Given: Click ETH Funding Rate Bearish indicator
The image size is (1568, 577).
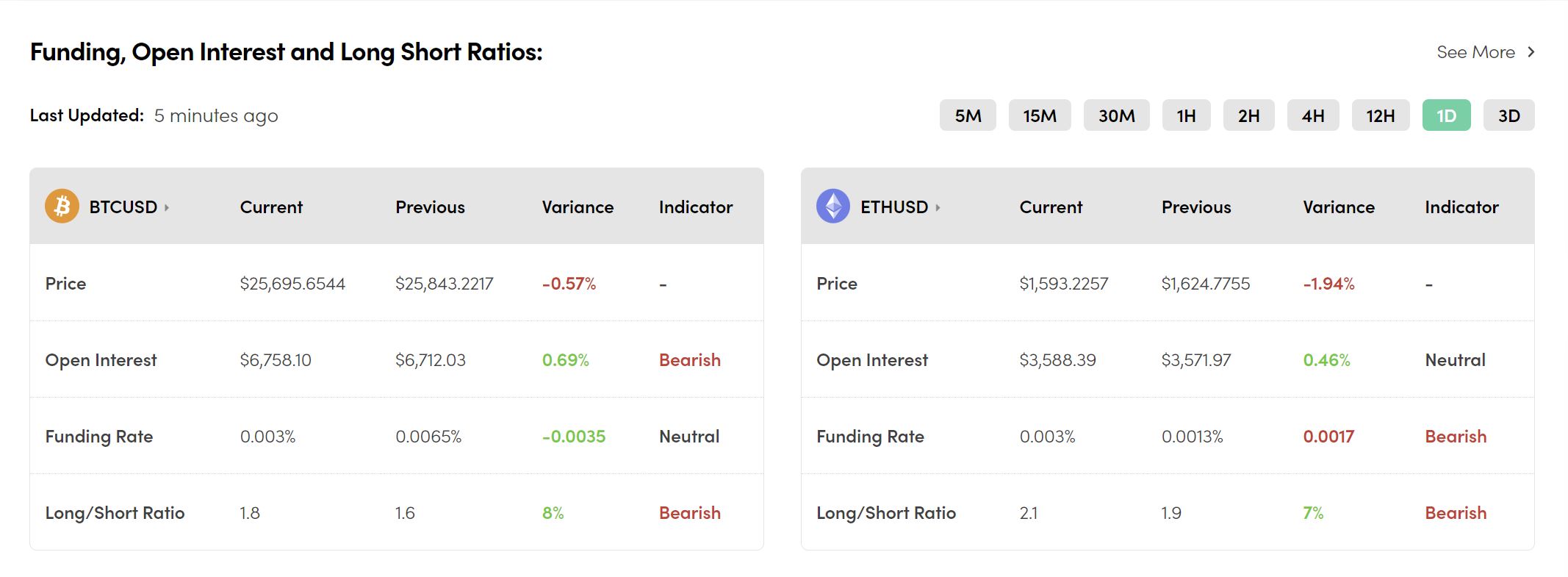Looking at the screenshot, I should click(x=1455, y=437).
